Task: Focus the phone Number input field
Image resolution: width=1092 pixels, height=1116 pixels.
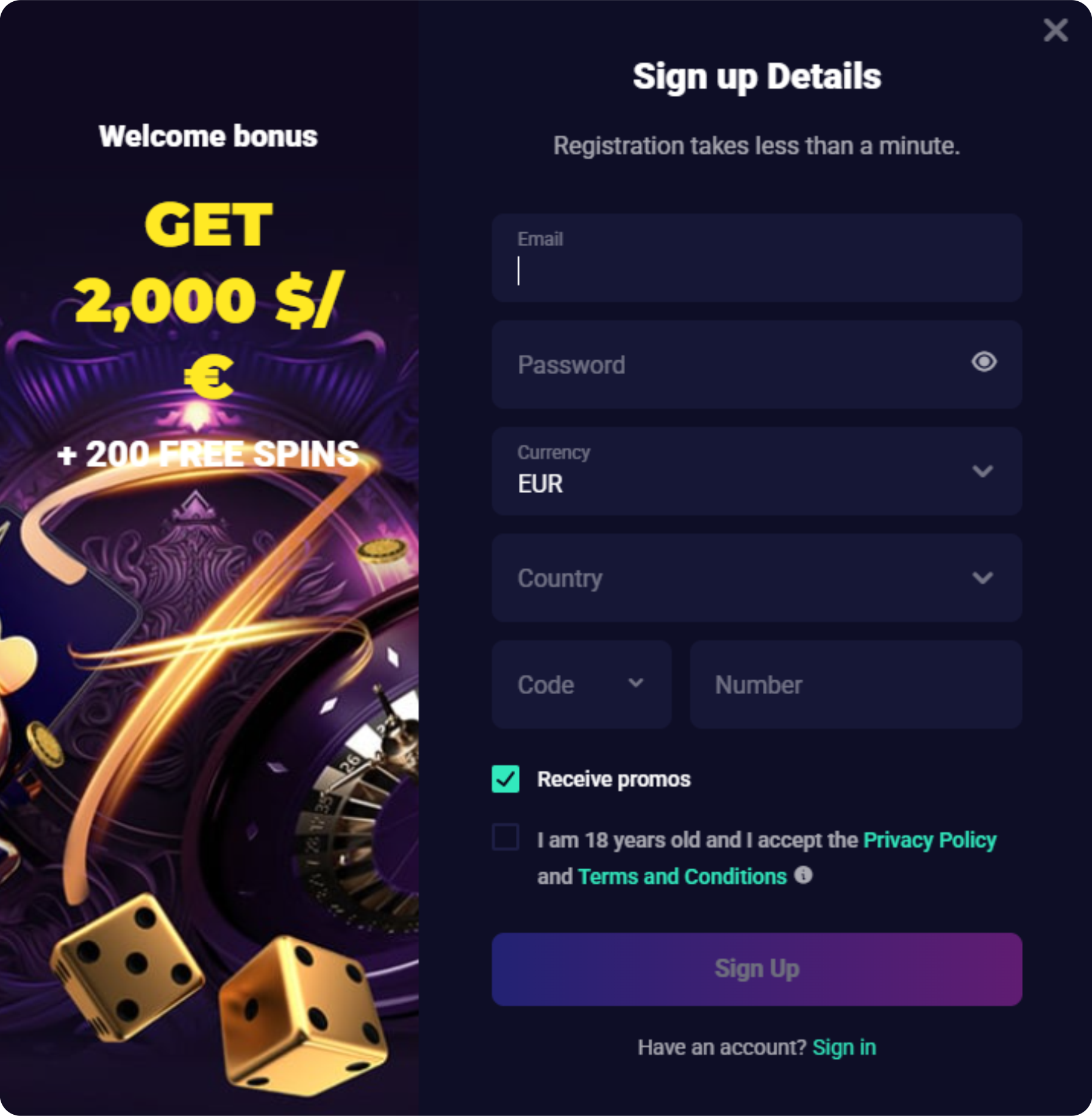Action: (856, 684)
